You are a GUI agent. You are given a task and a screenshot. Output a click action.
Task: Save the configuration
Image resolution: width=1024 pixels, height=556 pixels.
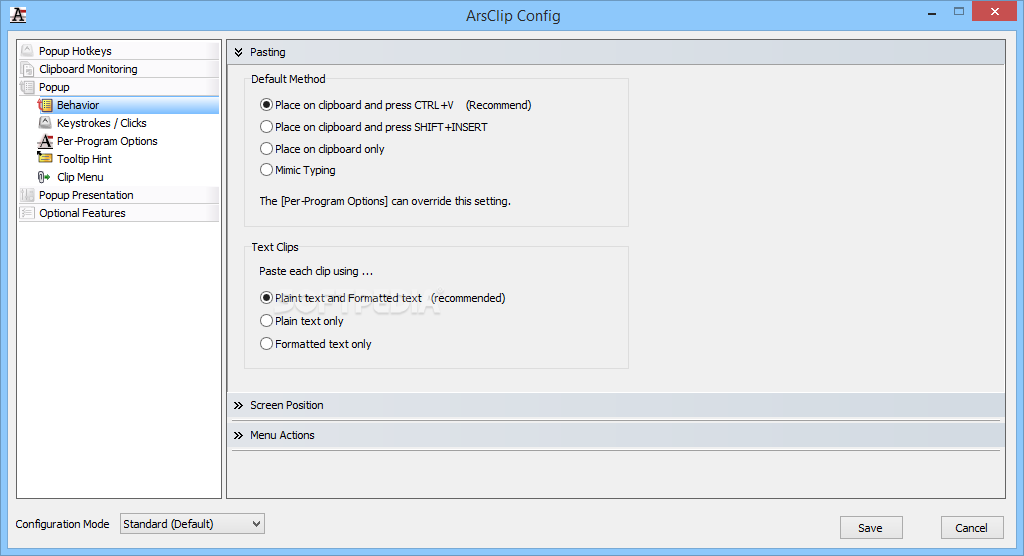pos(871,528)
